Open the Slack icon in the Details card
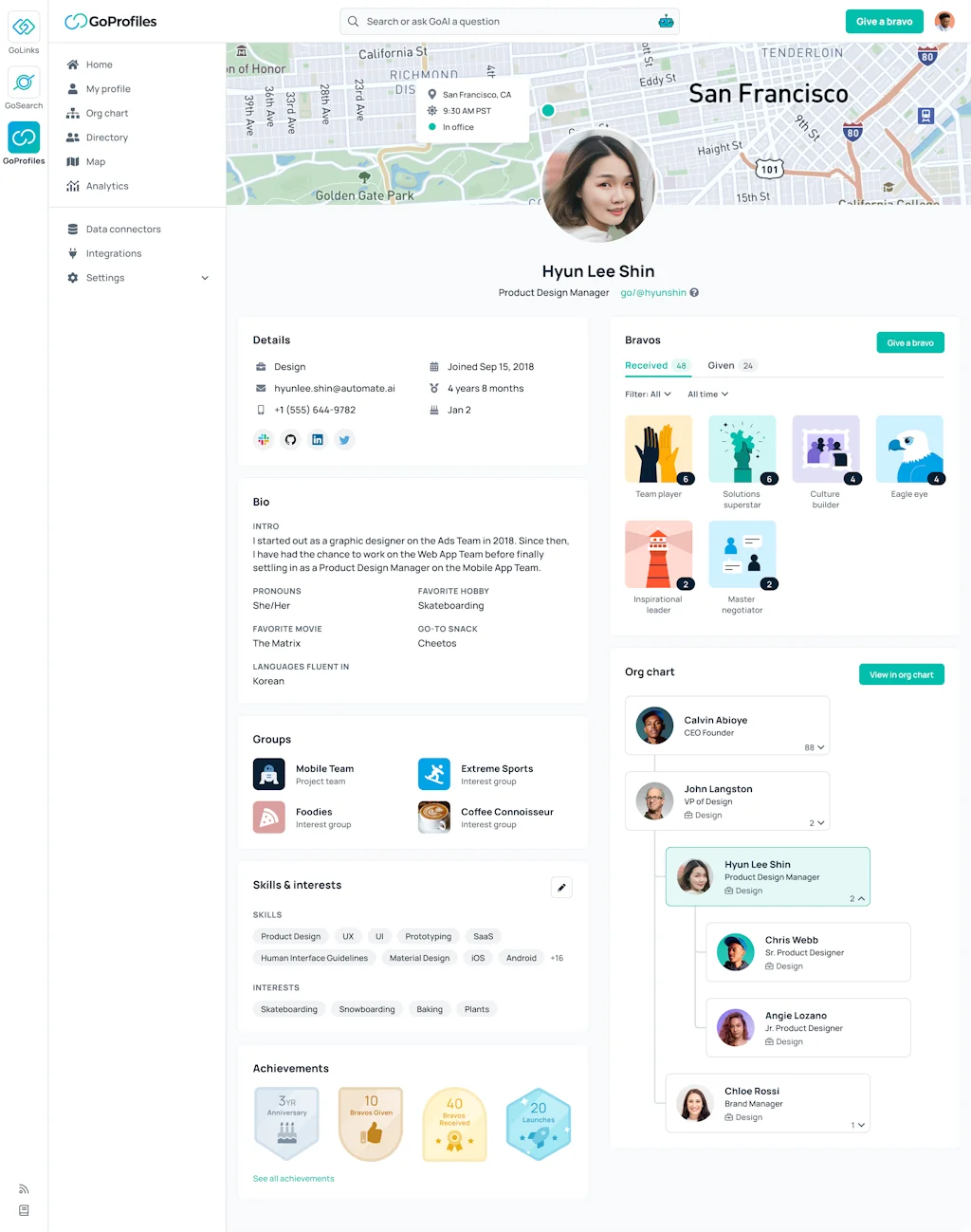The height and width of the screenshot is (1232, 971). coord(264,439)
